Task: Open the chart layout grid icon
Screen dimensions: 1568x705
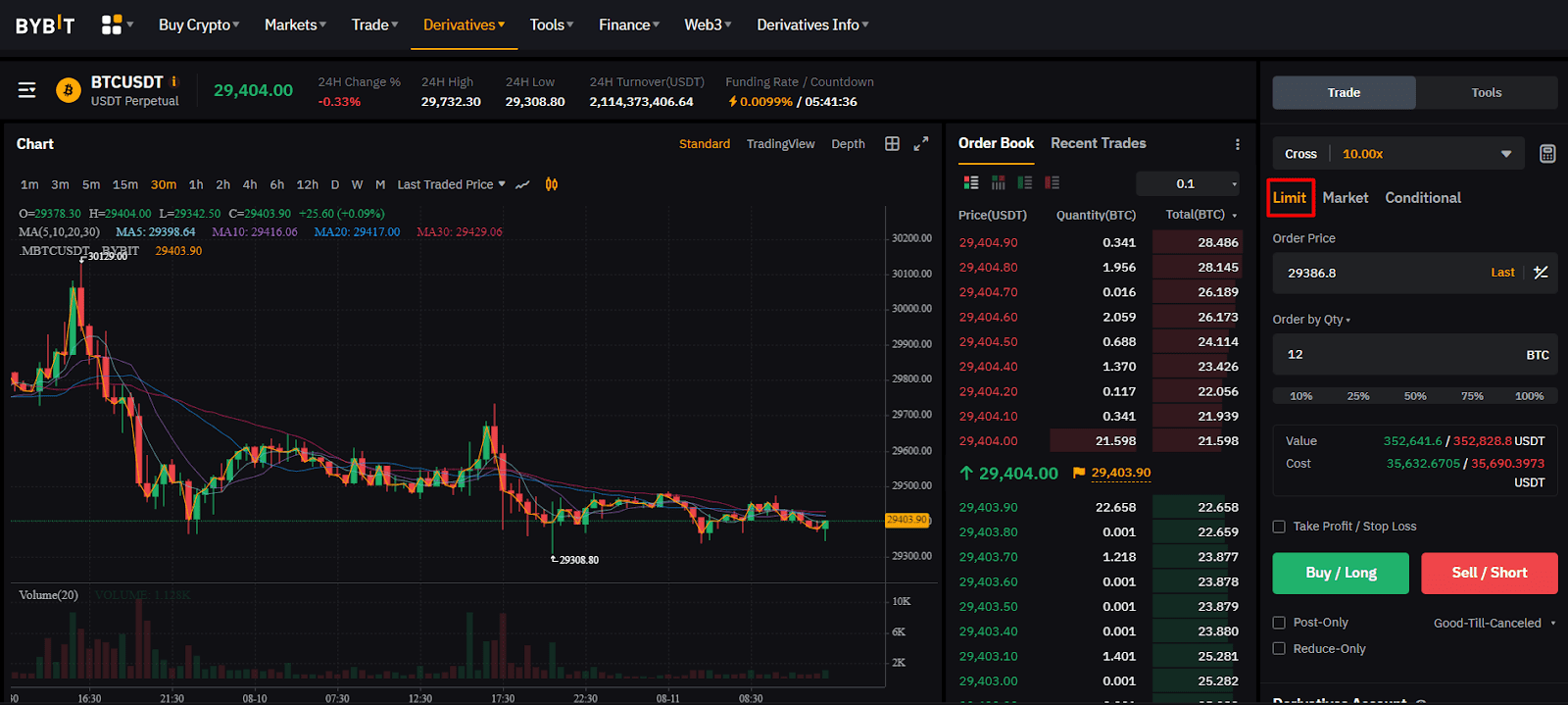Action: tap(892, 143)
